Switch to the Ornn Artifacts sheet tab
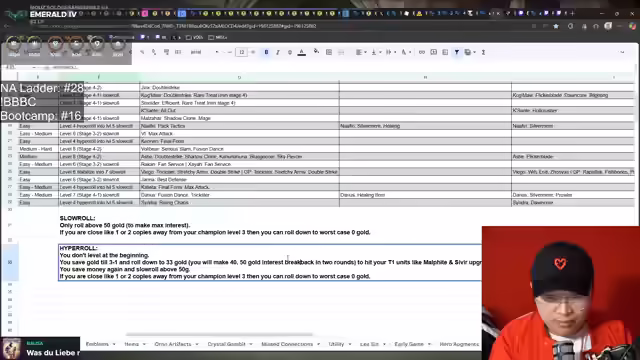Screen dimensions: 640x360 (173, 344)
